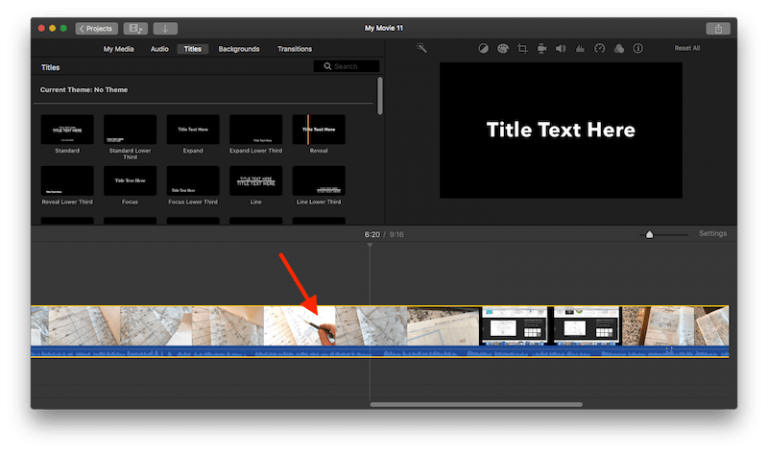Click the timeline horizontal scrollbar
768x453 pixels.
point(476,405)
